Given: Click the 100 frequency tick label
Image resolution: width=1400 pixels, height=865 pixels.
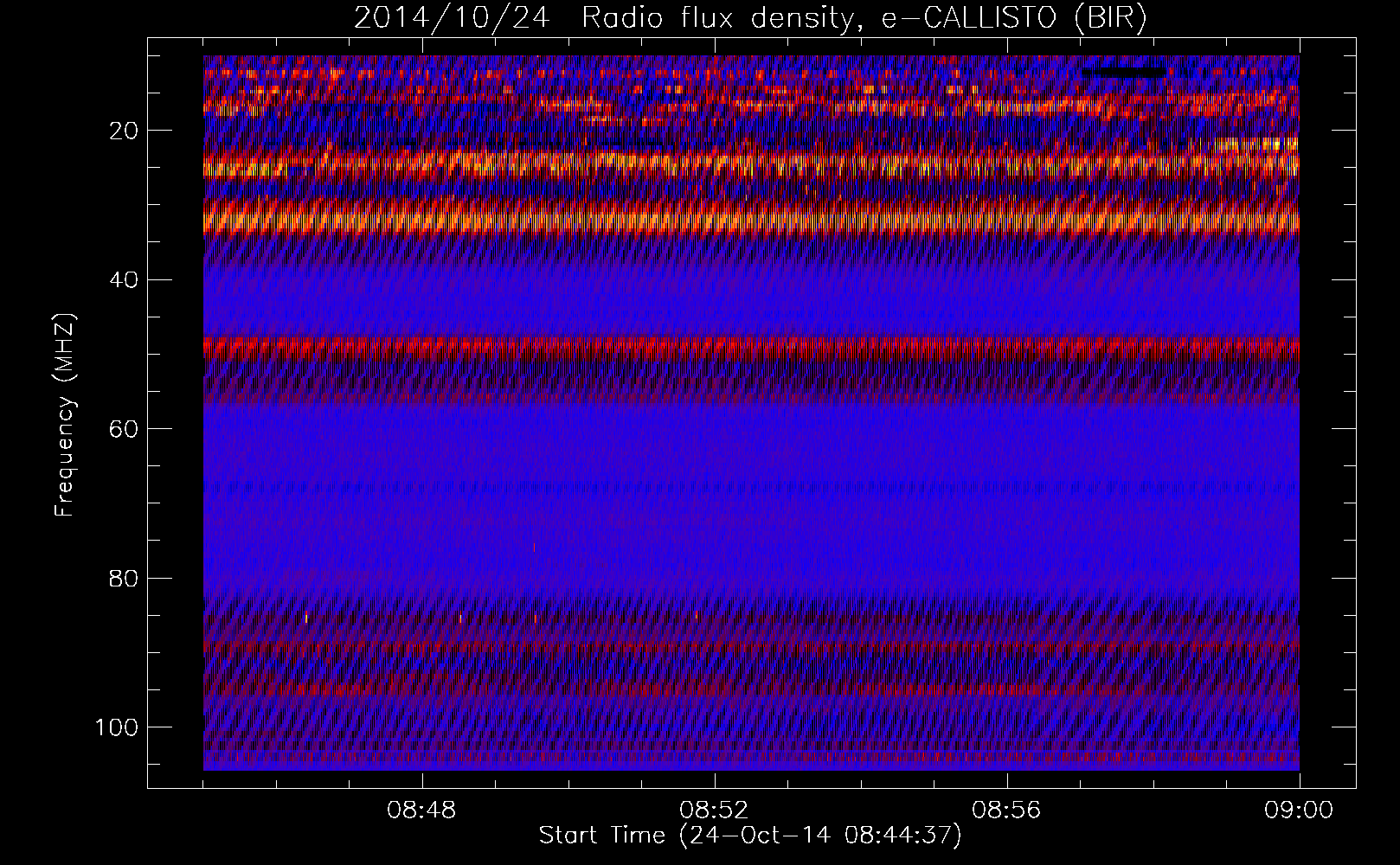Looking at the screenshot, I should [x=117, y=727].
